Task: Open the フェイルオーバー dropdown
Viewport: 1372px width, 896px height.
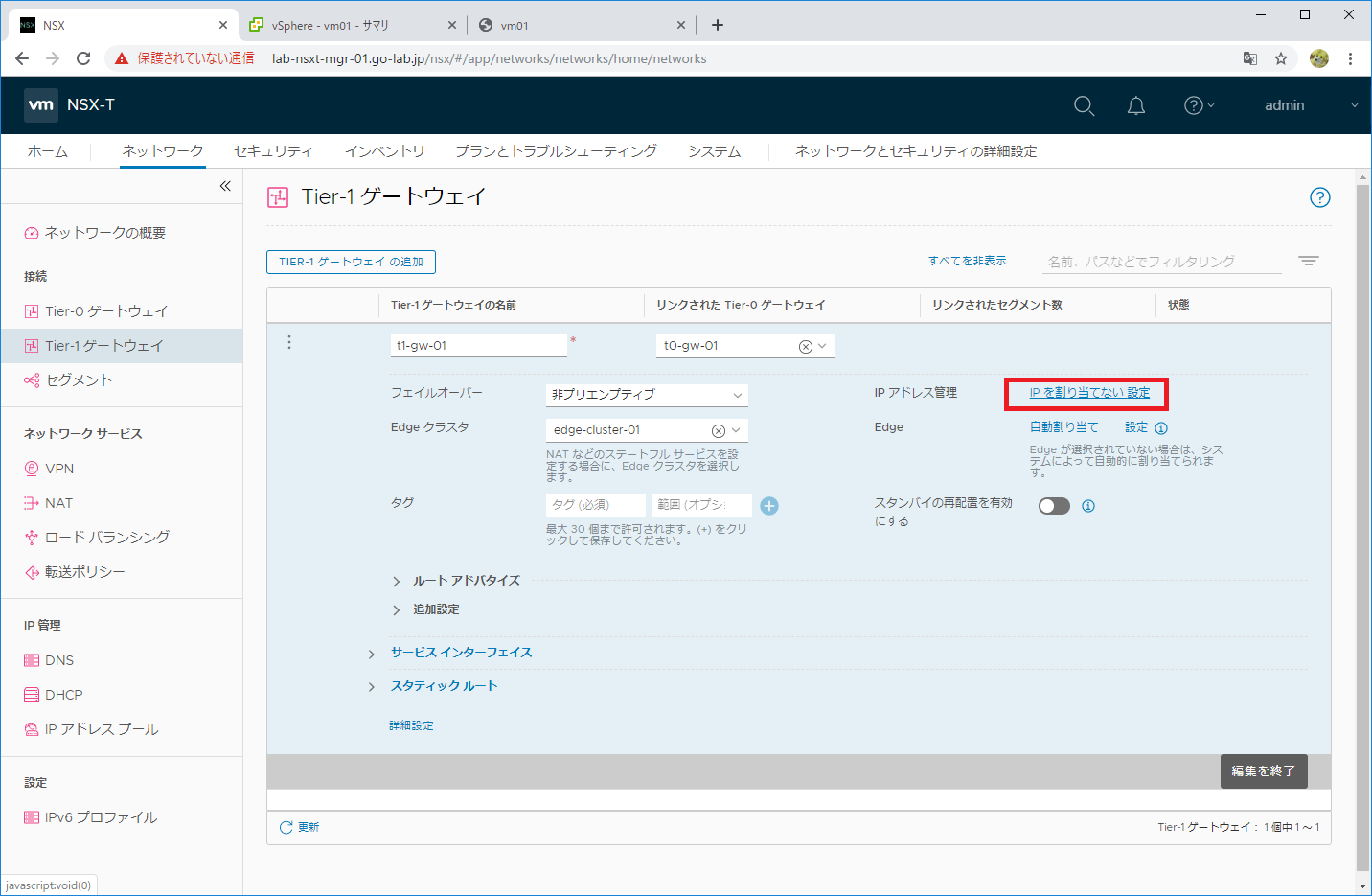Action: (647, 394)
